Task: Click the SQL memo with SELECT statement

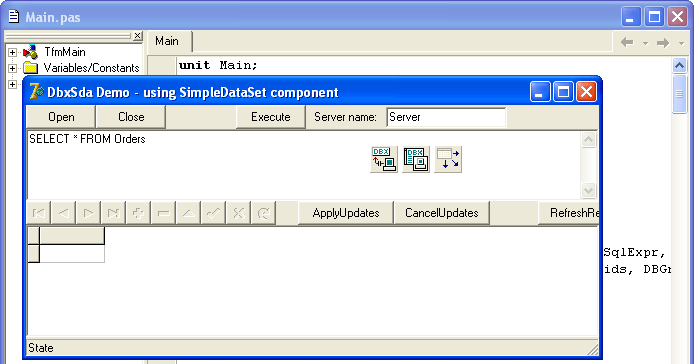Action: coord(304,165)
